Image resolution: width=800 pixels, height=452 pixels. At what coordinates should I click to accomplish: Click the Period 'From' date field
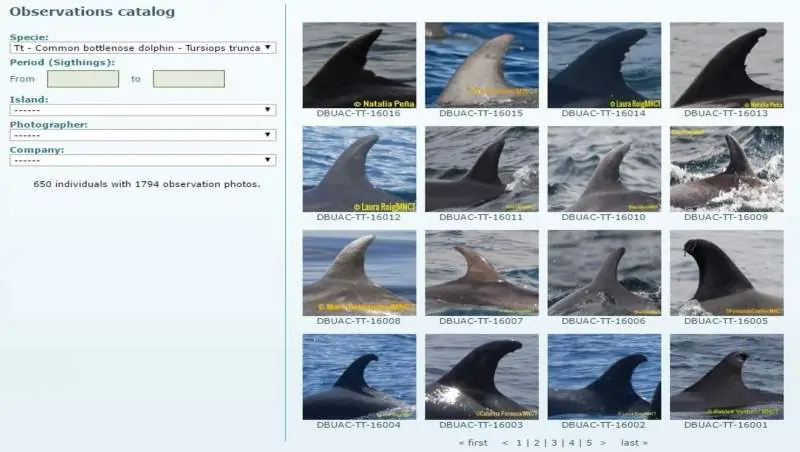pos(83,79)
